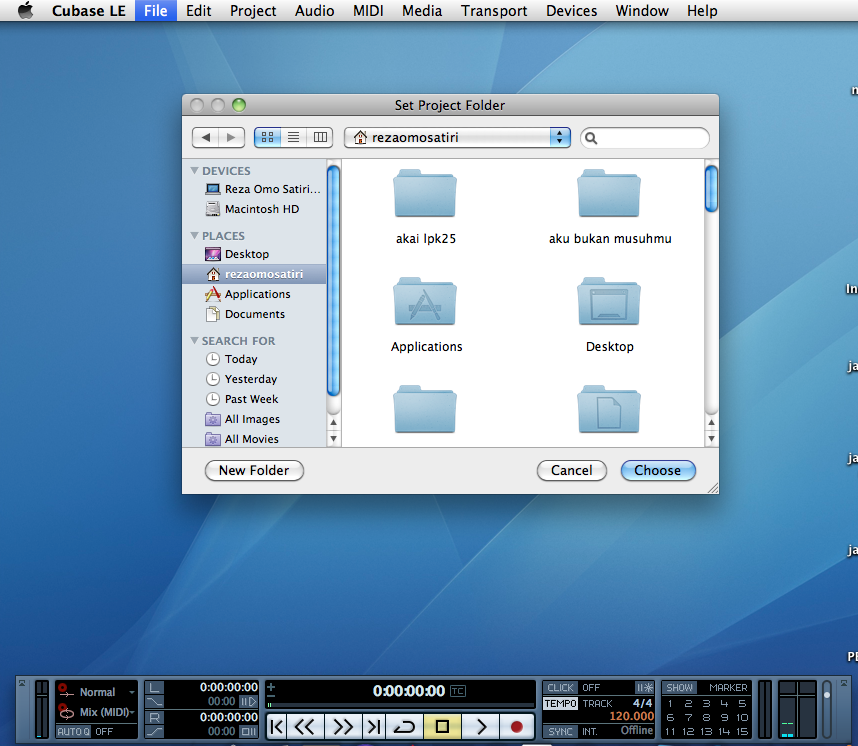Click the tempo value 120.000
This screenshot has height=746, width=858.
631,716
